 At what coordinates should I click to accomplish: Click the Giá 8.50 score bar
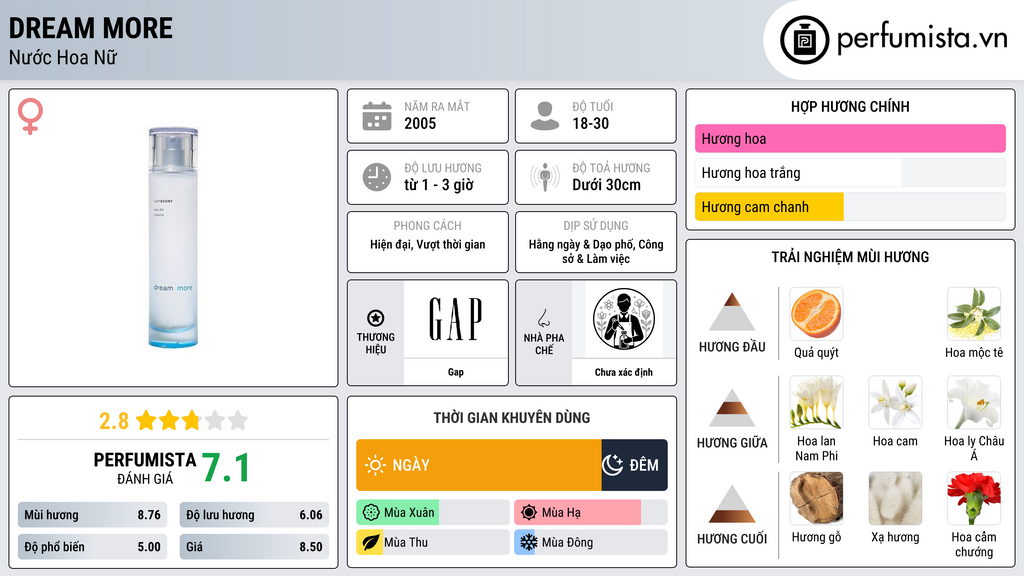(254, 547)
